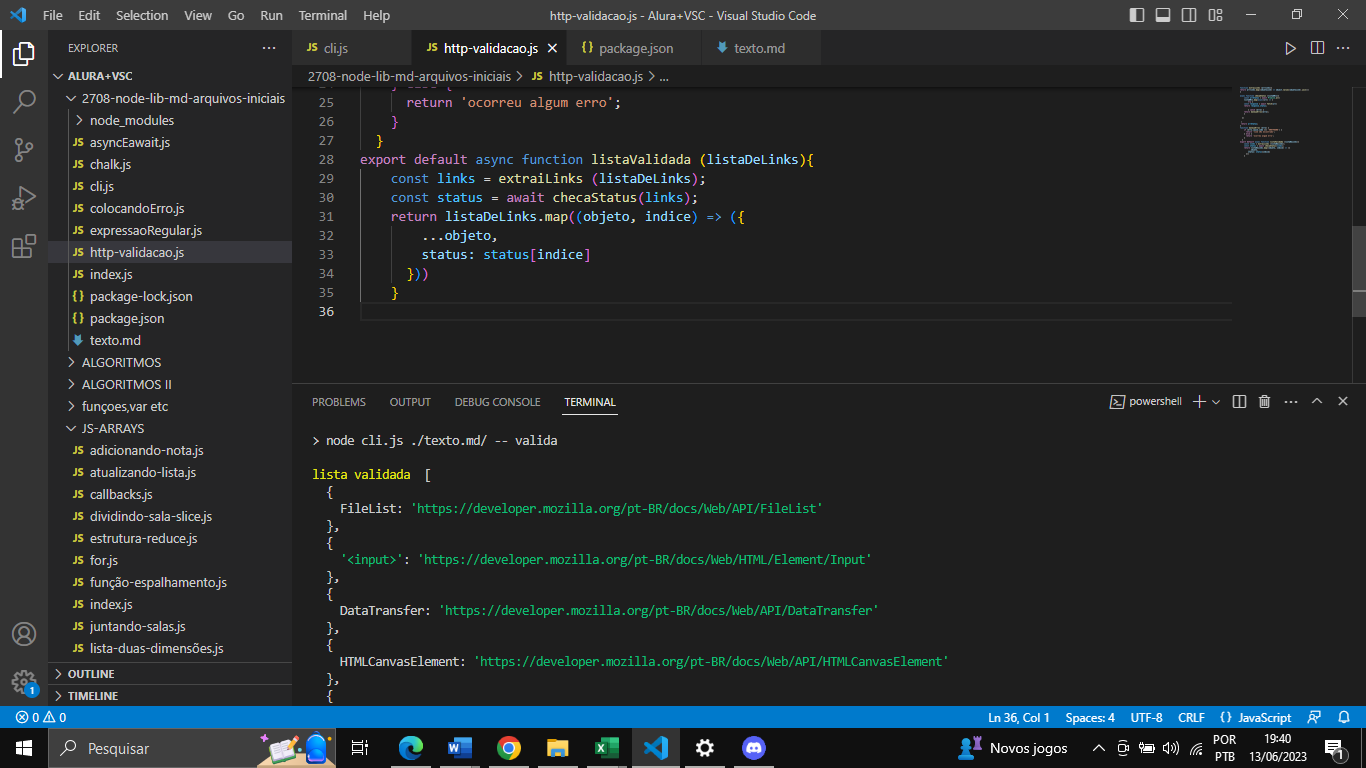The image size is (1366, 768).
Task: Open the Selection menu
Action: tap(142, 15)
